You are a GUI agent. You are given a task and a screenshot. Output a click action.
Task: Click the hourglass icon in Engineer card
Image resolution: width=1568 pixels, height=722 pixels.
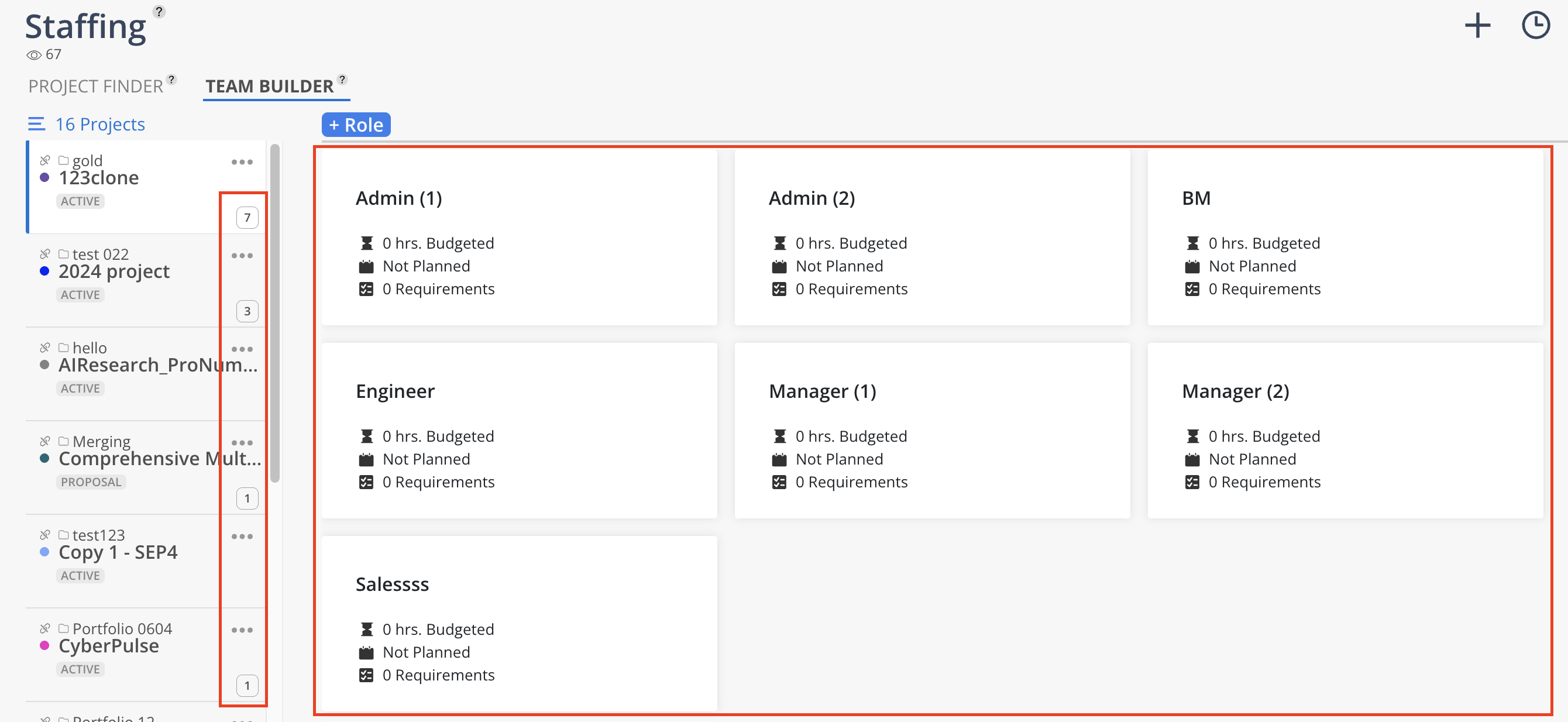[x=366, y=436]
